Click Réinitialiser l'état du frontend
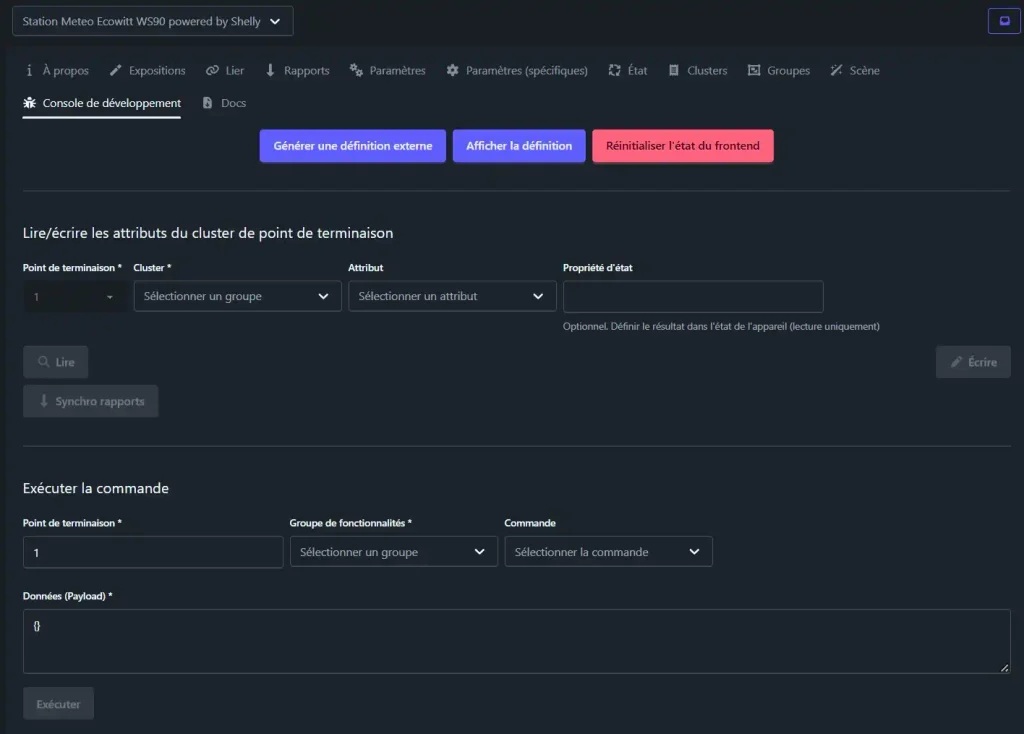This screenshot has height=734, width=1024. tap(682, 146)
